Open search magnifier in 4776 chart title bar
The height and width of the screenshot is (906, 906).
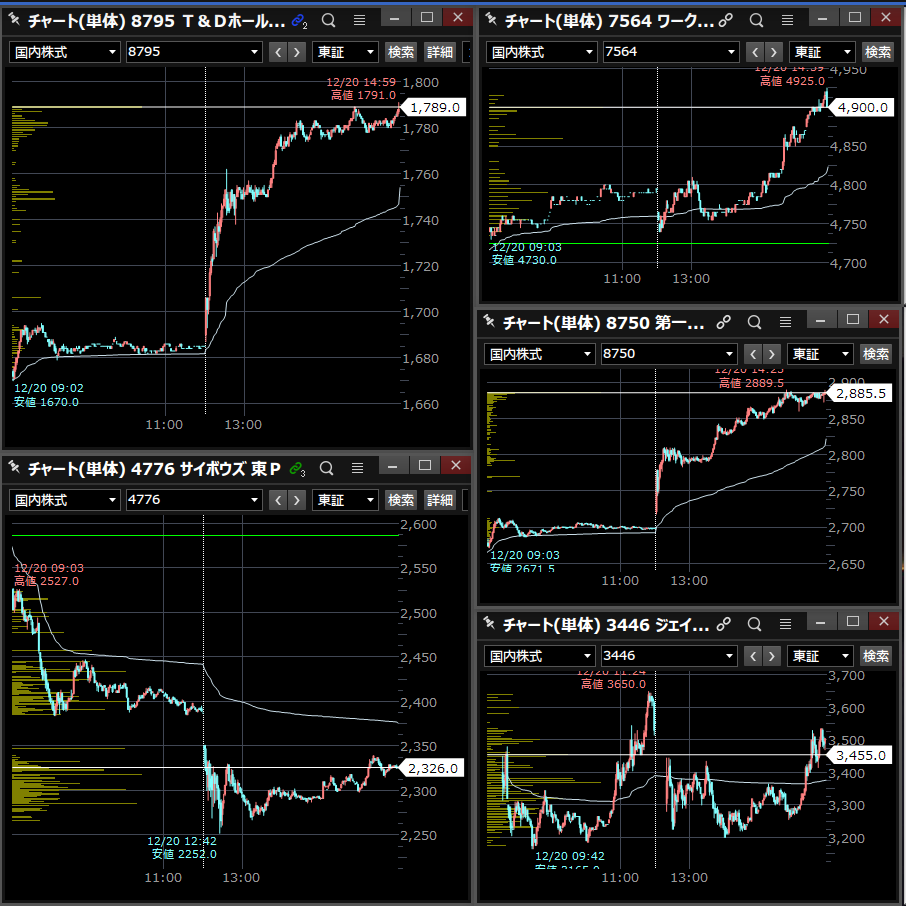(x=326, y=468)
